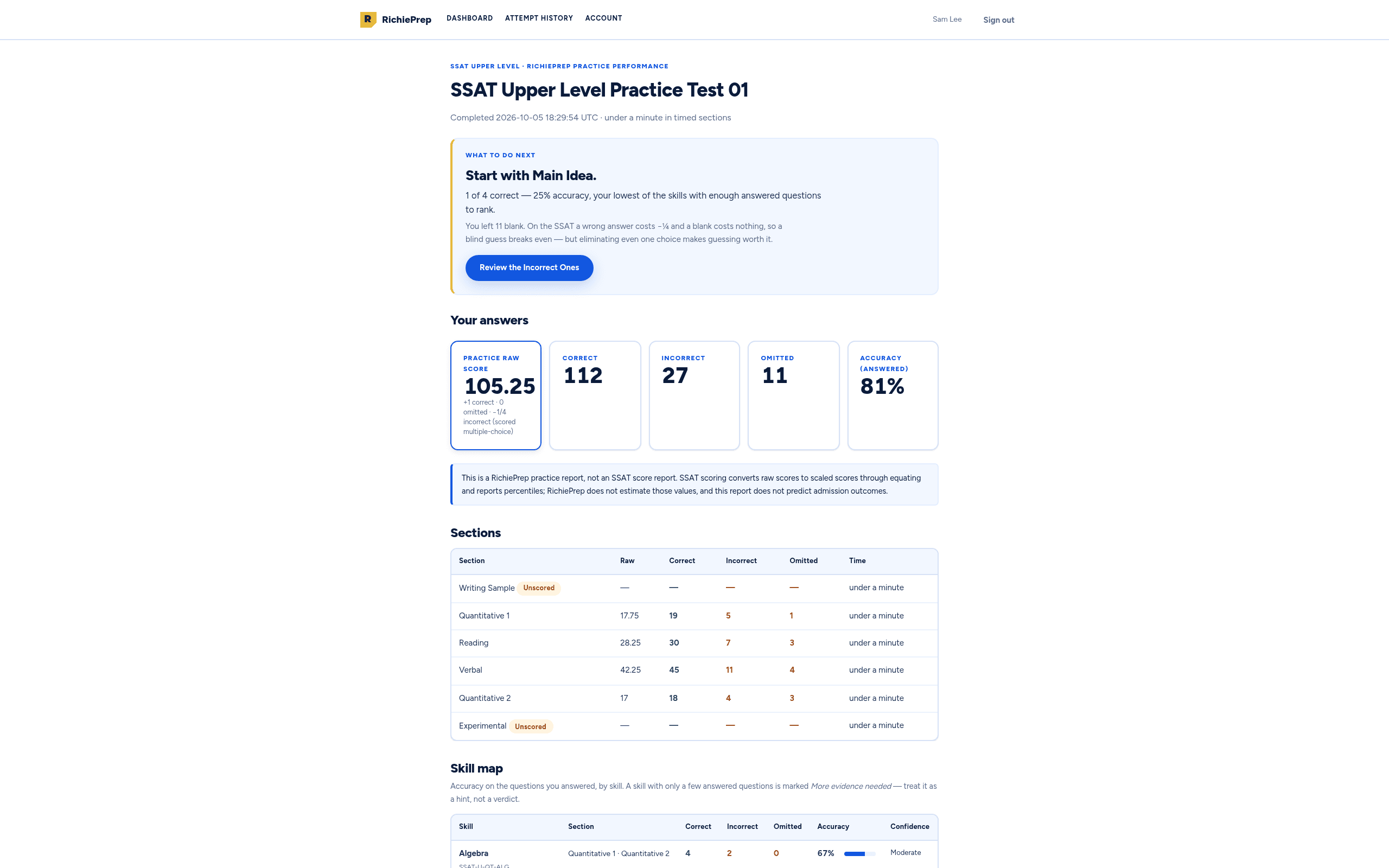Click the Verbal section row label
The width and height of the screenshot is (1389, 868).
click(x=470, y=670)
